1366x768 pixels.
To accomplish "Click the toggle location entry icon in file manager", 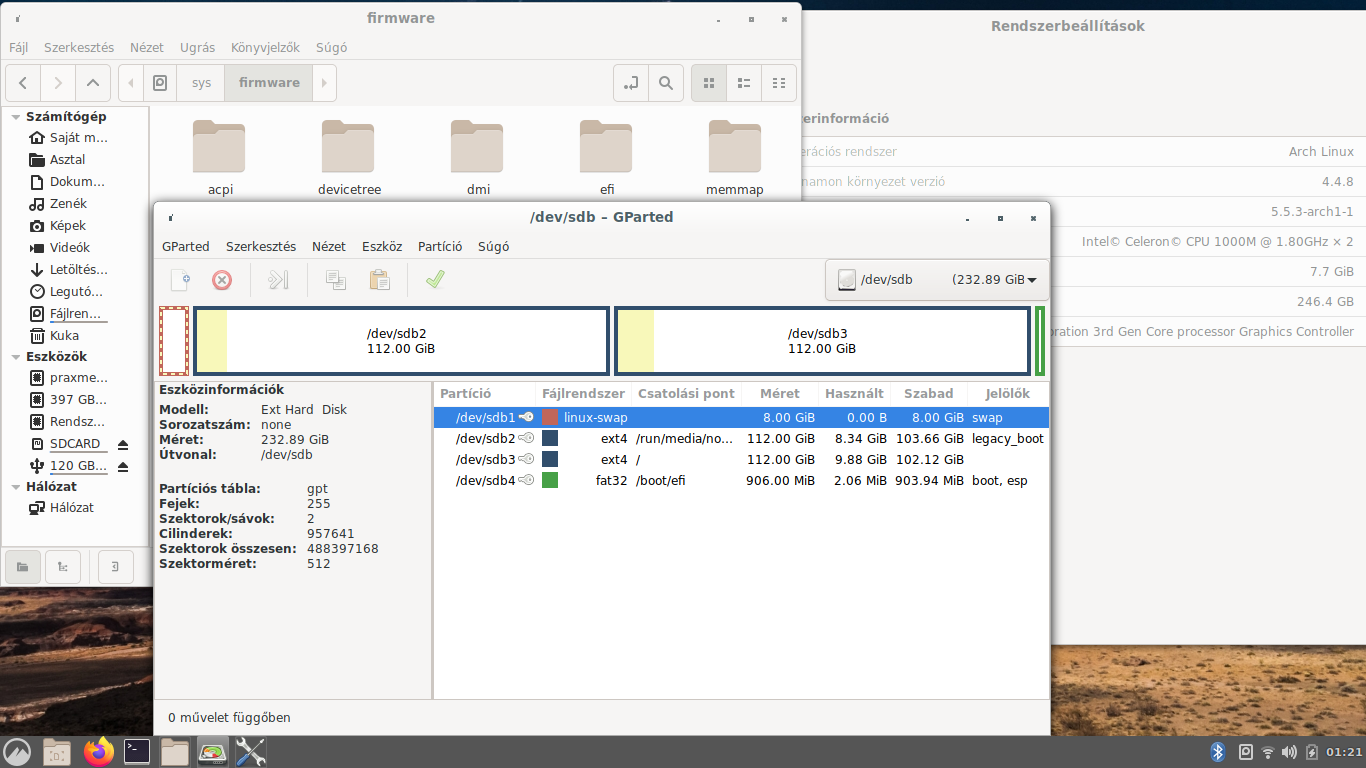I will [630, 83].
